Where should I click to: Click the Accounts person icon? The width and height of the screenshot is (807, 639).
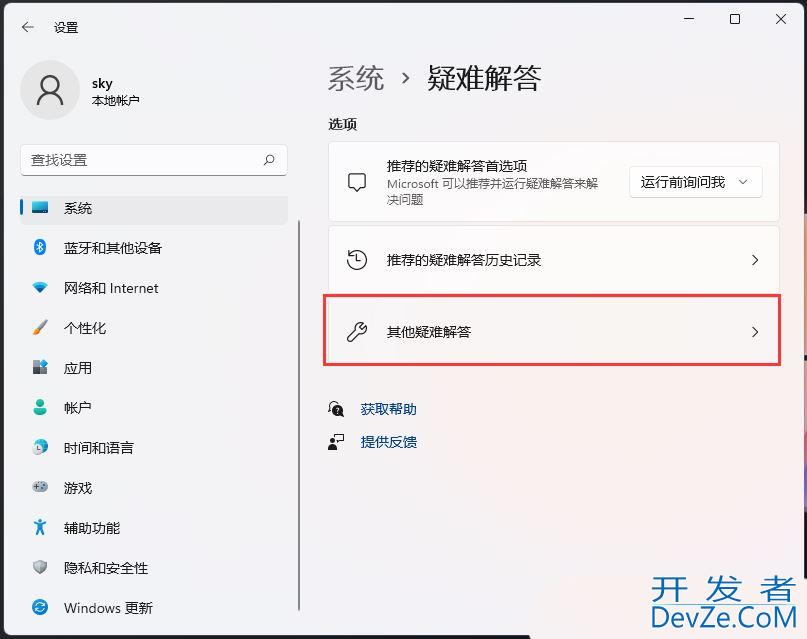point(40,407)
